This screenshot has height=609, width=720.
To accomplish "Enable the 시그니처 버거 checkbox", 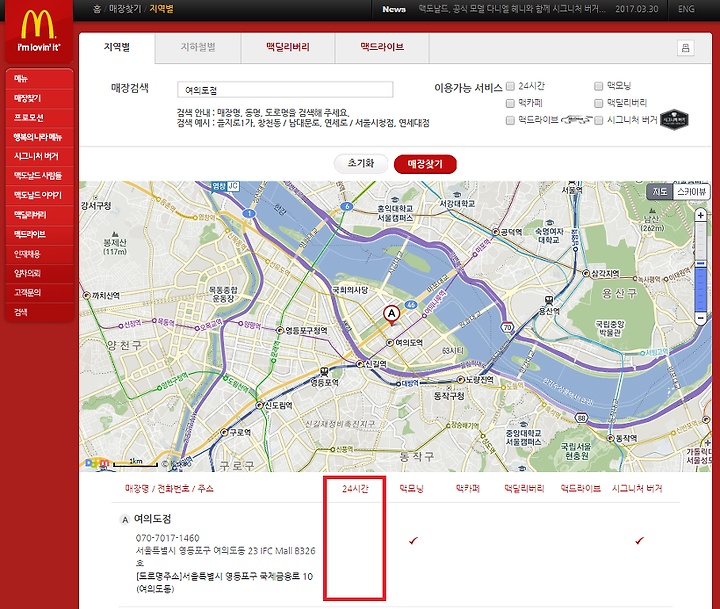I will (x=598, y=120).
